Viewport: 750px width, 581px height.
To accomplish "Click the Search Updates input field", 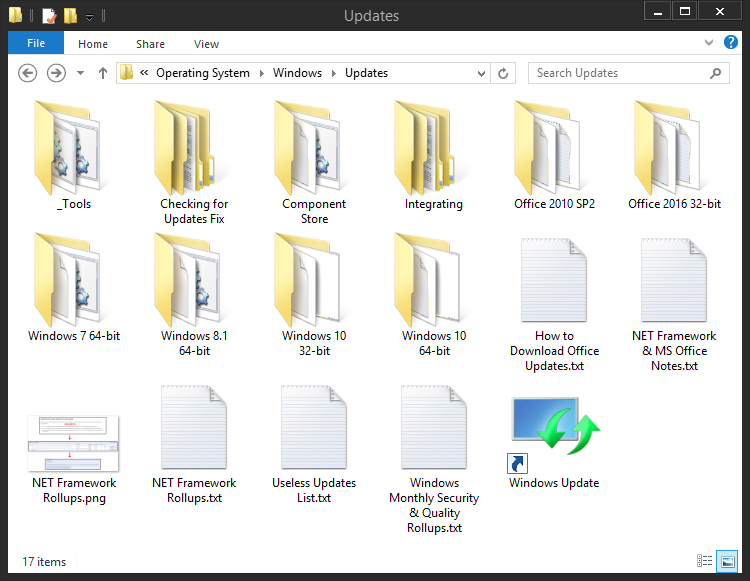I will point(629,73).
